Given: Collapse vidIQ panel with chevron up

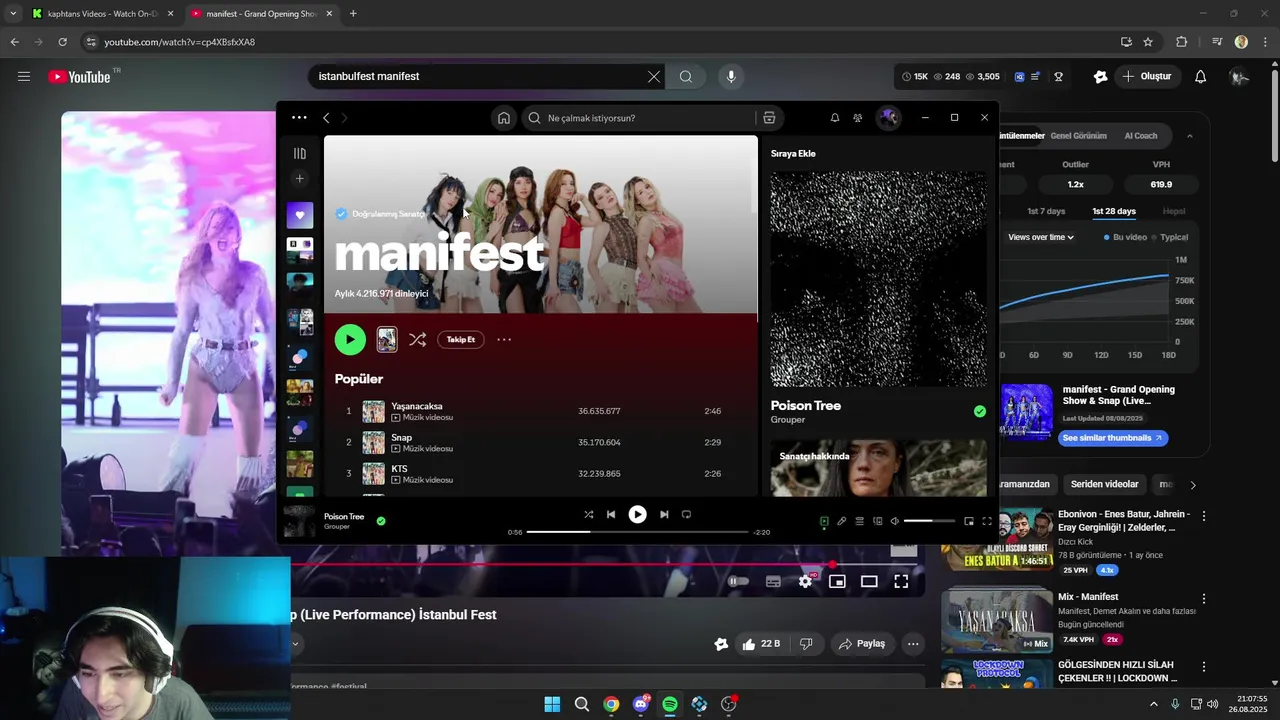Looking at the screenshot, I should click(1189, 136).
